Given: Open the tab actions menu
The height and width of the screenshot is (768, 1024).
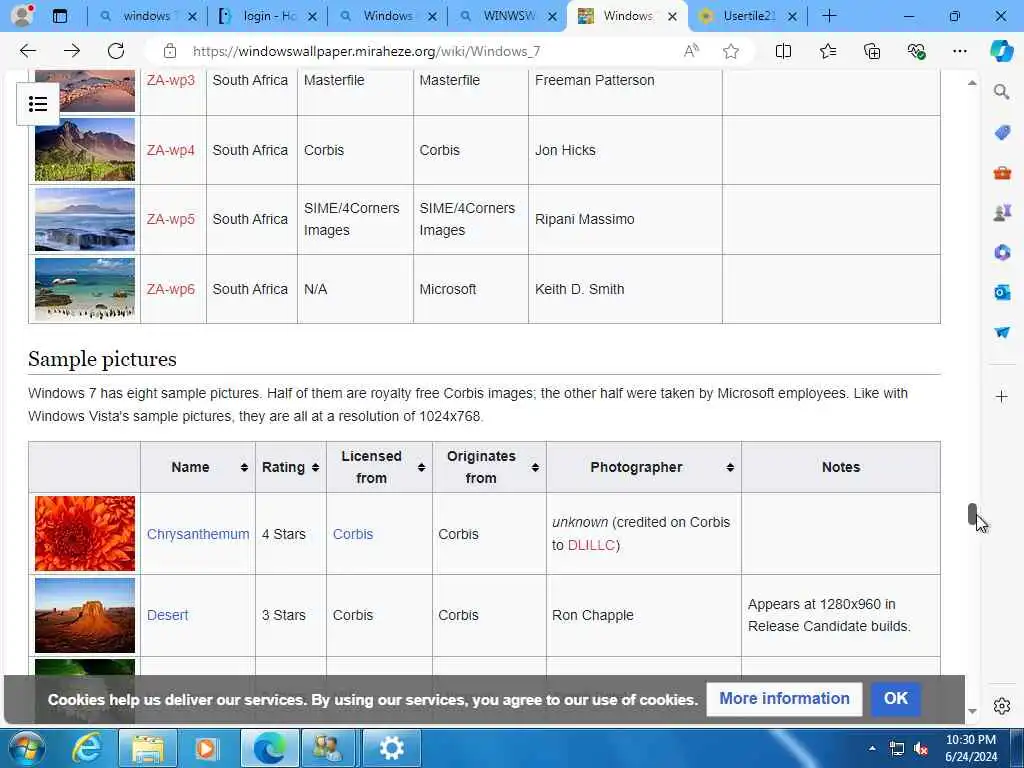Looking at the screenshot, I should click(x=59, y=16).
